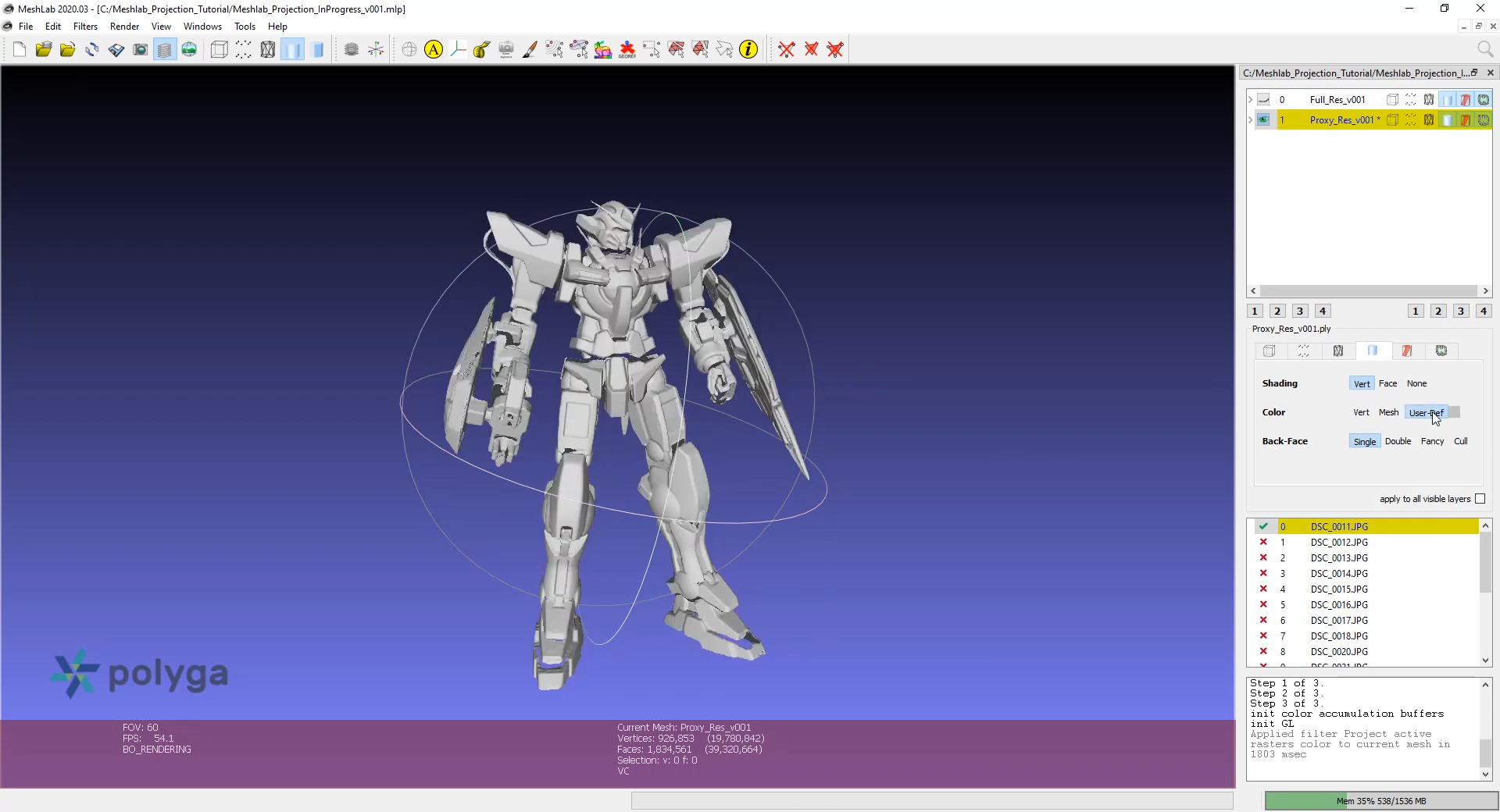Viewport: 1500px width, 812px height.
Task: Toggle visibility eye of Proxy_Res_v001 layer
Action: point(1263,120)
